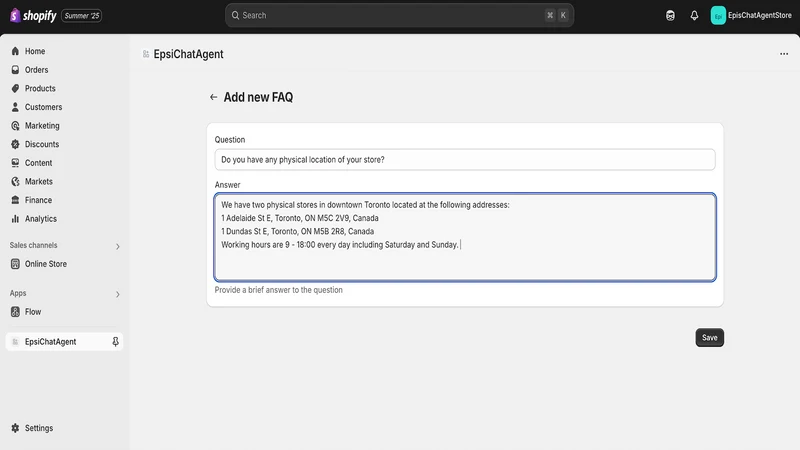
Task: Open Finance in sidebar
Action: click(38, 200)
